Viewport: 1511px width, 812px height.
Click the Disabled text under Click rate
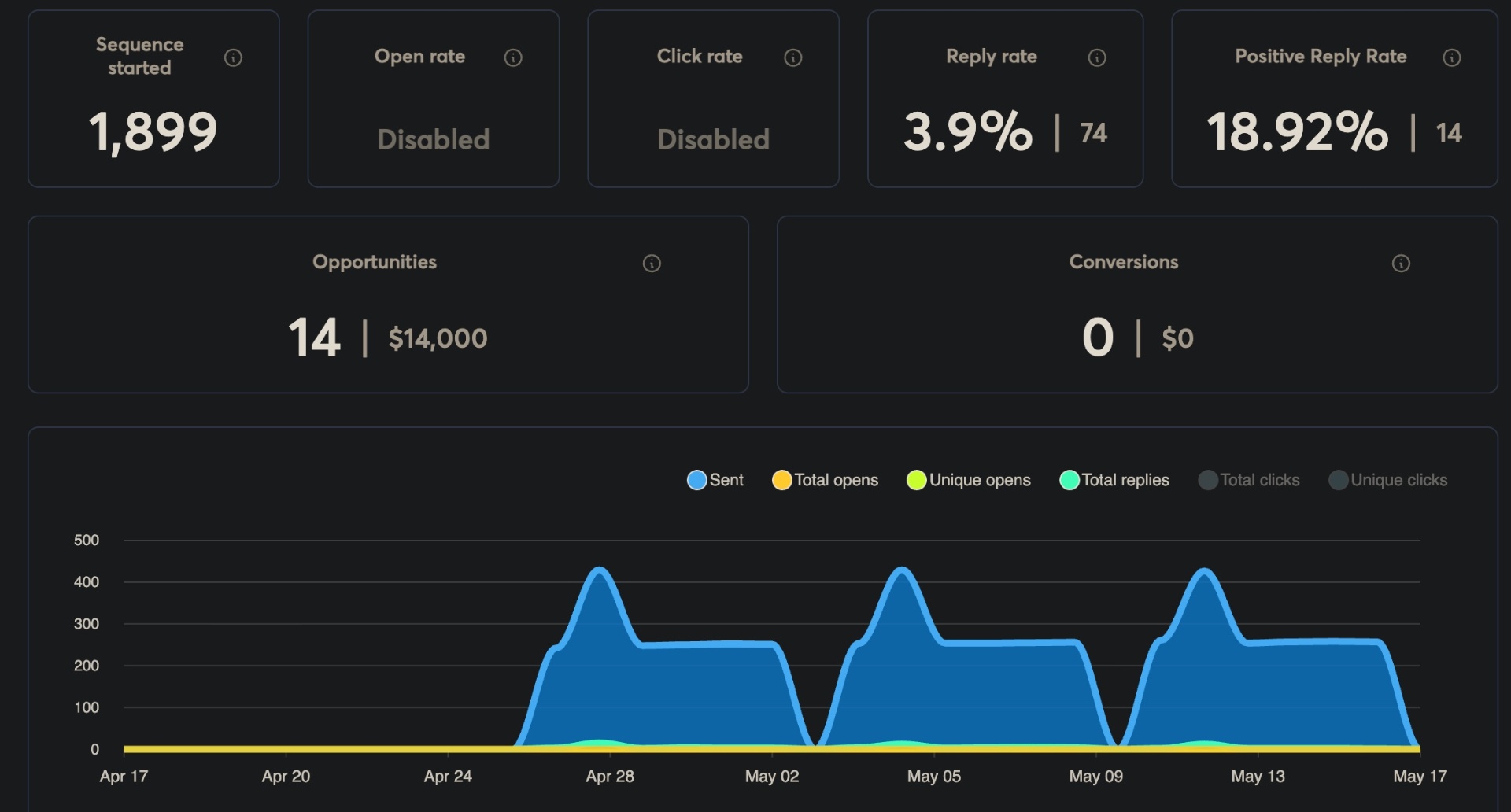714,139
